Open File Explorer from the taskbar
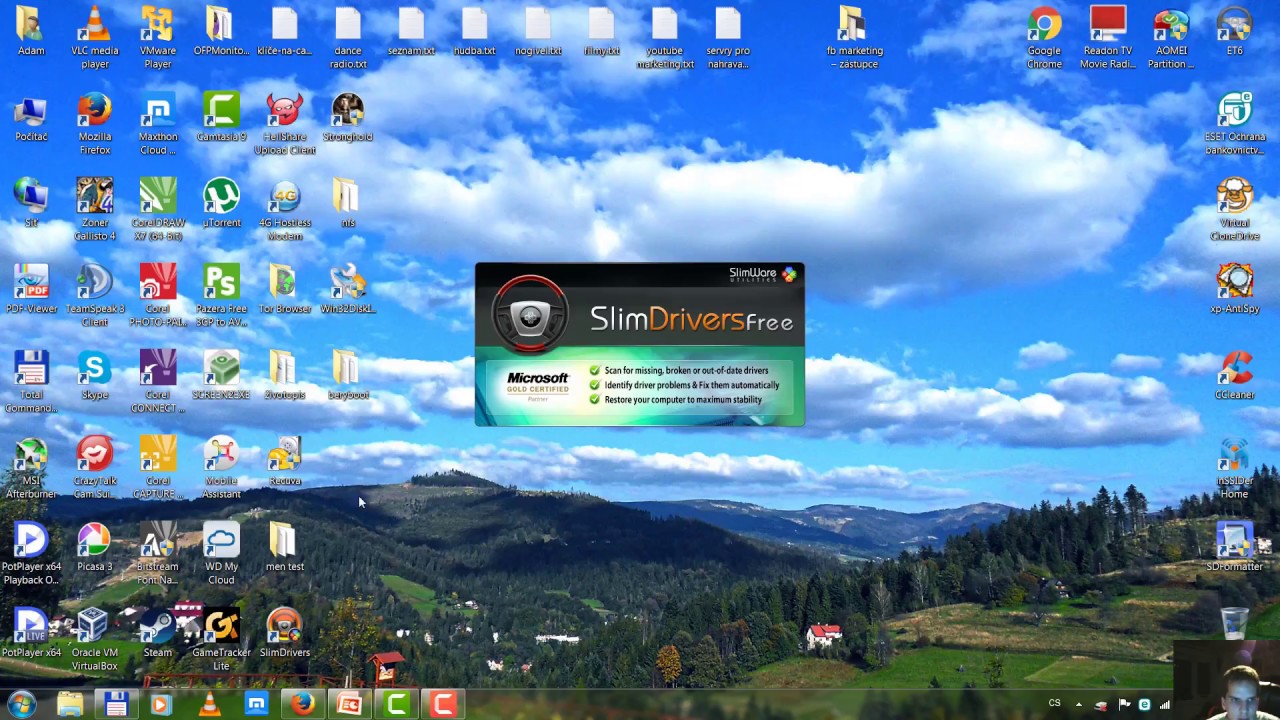 70,704
